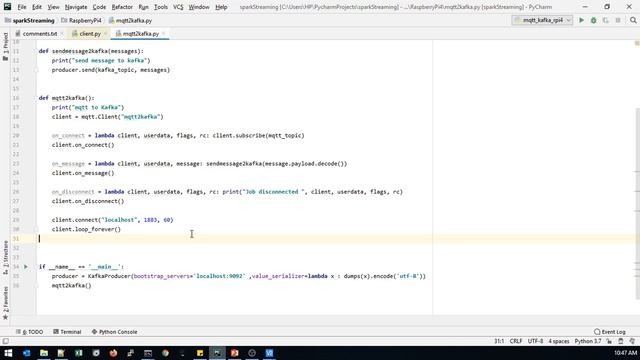The image size is (640, 360).
Task: Change line separator CRLF in status bar
Action: pos(516,341)
